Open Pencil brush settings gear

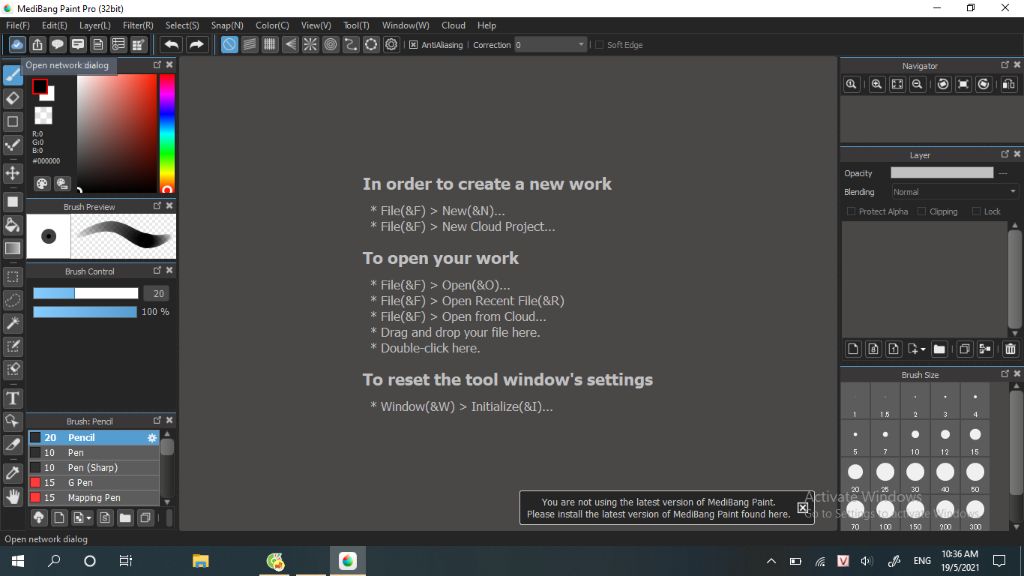(x=152, y=438)
